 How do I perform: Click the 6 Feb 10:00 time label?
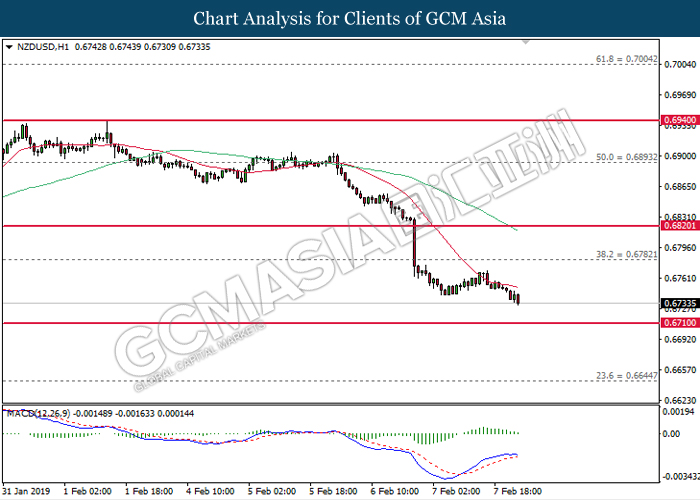(x=395, y=491)
